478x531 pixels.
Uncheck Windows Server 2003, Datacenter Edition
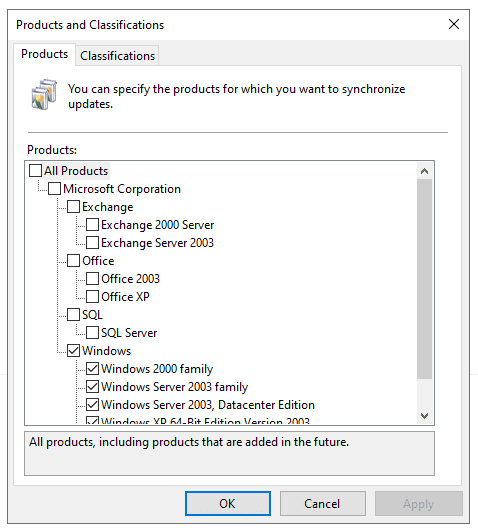coord(92,404)
